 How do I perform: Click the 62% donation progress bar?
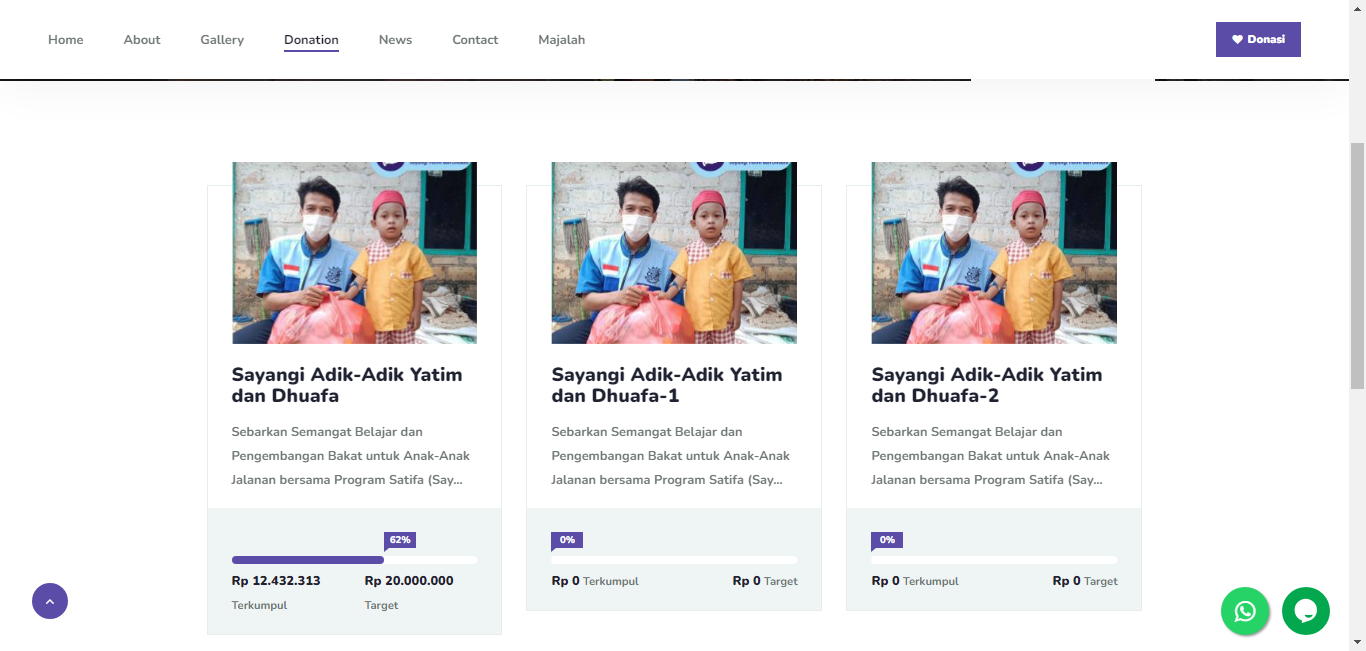[x=354, y=560]
